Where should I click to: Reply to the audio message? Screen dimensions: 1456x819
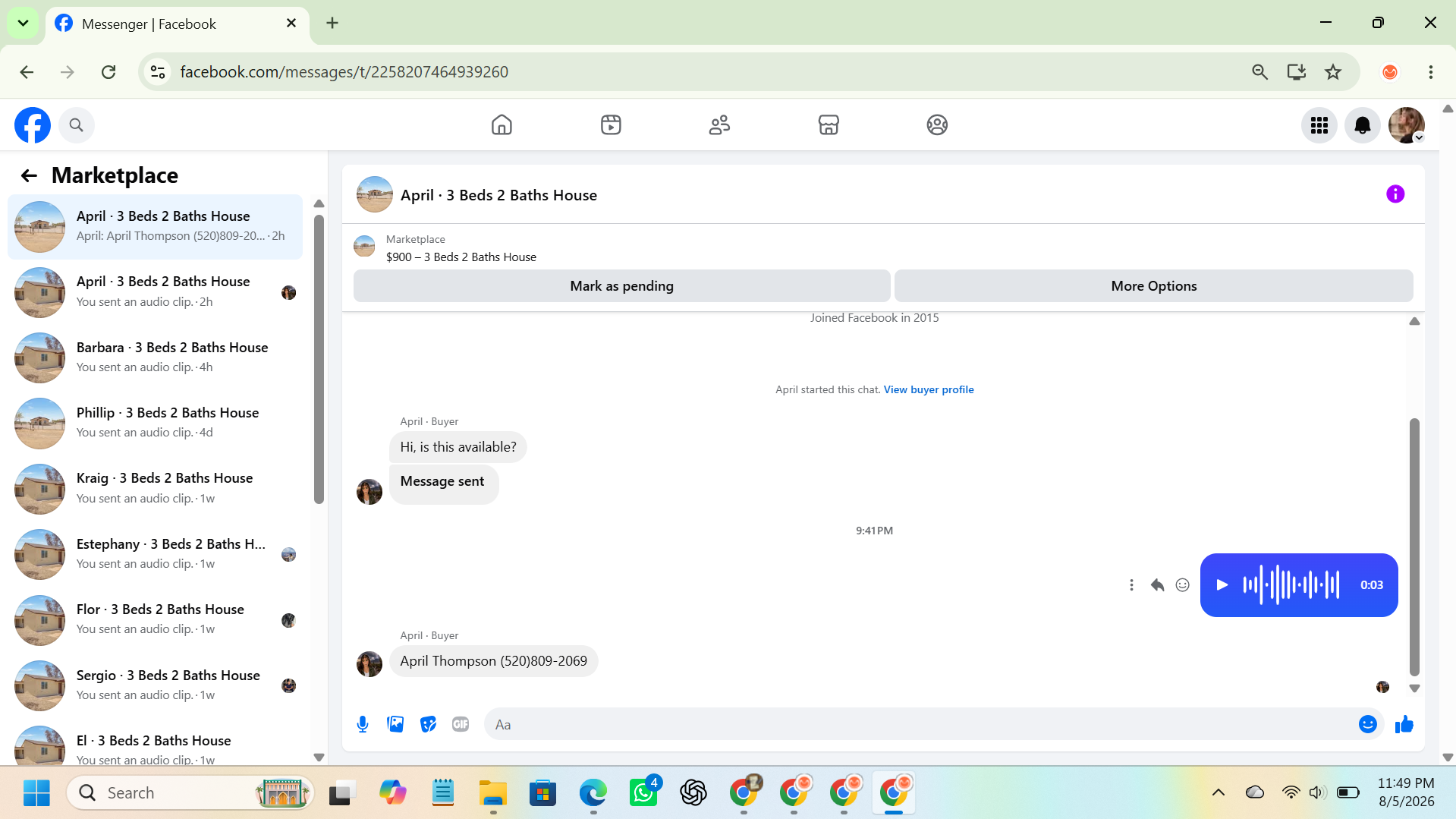coord(1157,585)
